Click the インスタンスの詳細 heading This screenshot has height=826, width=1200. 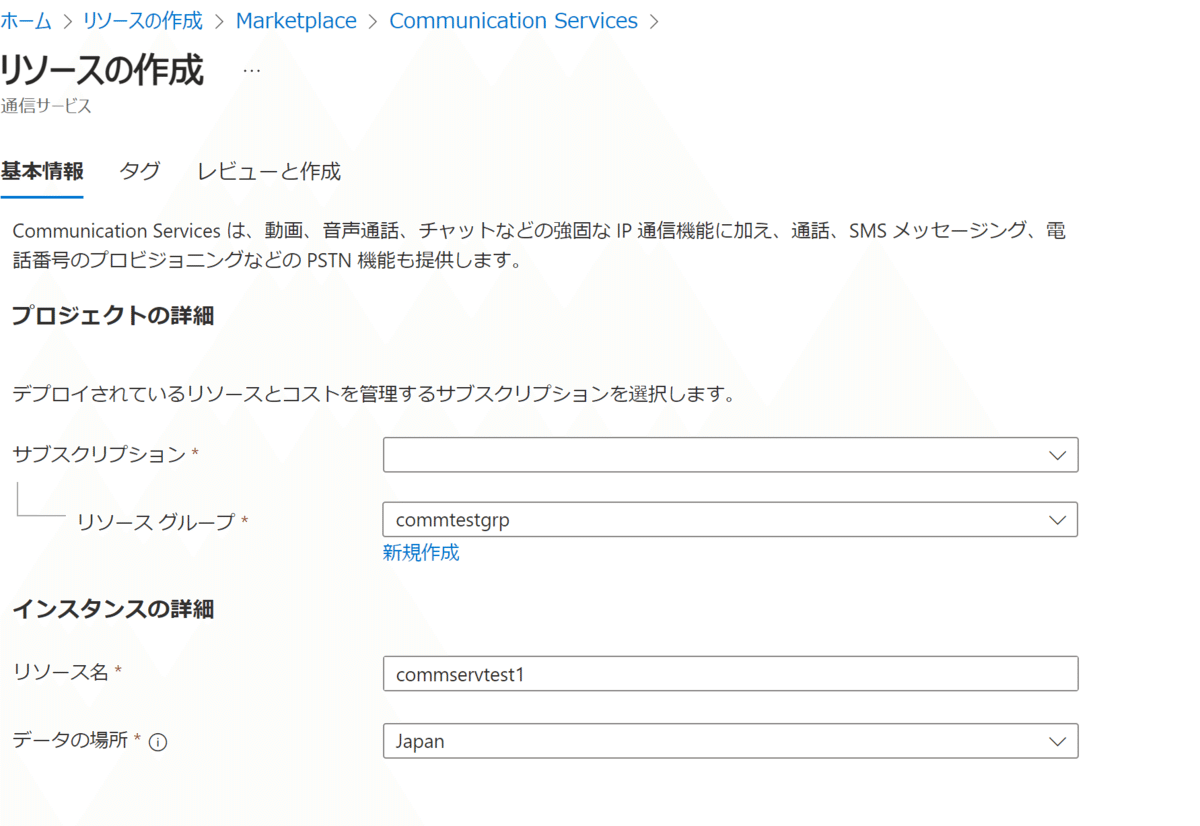tap(113, 608)
